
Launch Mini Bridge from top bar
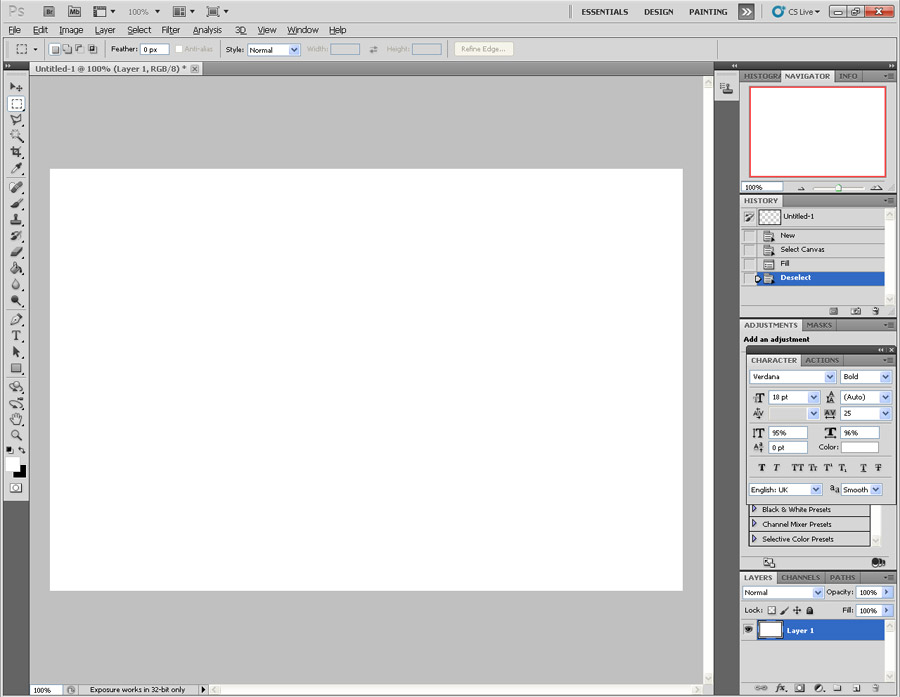point(74,11)
